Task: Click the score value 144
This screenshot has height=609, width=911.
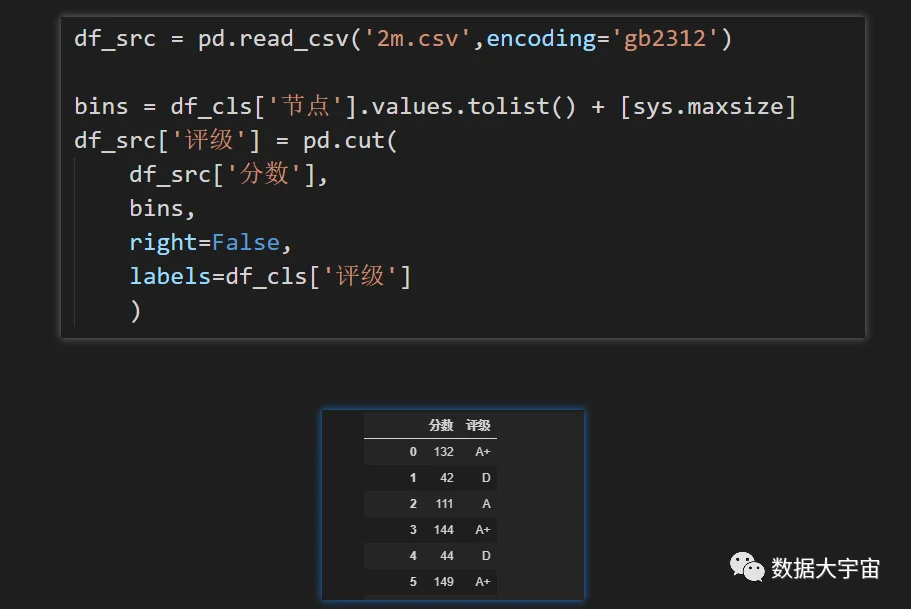Action: click(x=443, y=529)
